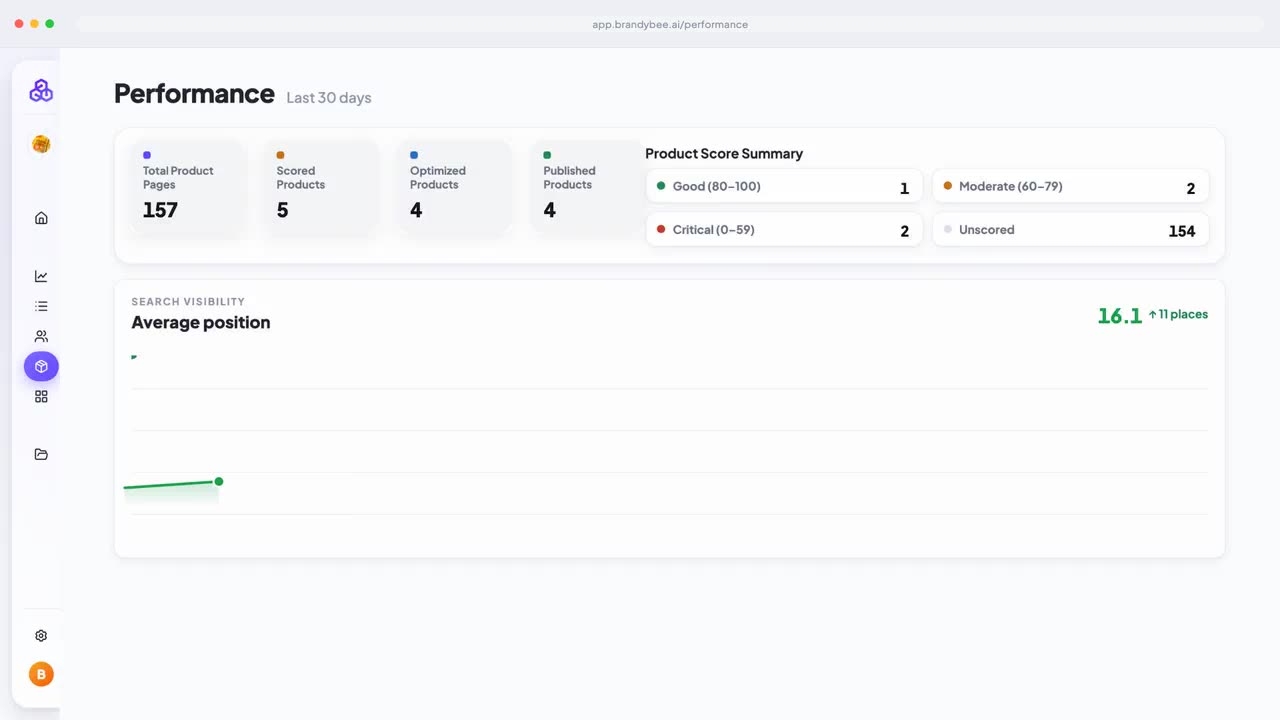Click the Total Product Pages card

point(188,187)
